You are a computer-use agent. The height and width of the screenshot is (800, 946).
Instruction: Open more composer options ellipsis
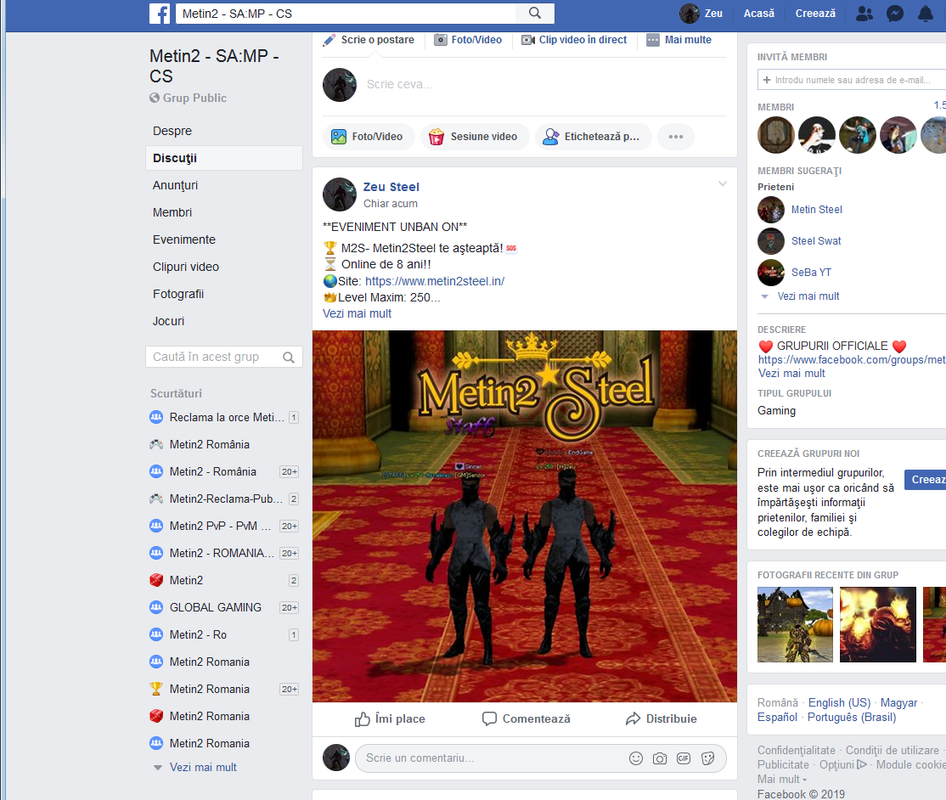(x=676, y=136)
